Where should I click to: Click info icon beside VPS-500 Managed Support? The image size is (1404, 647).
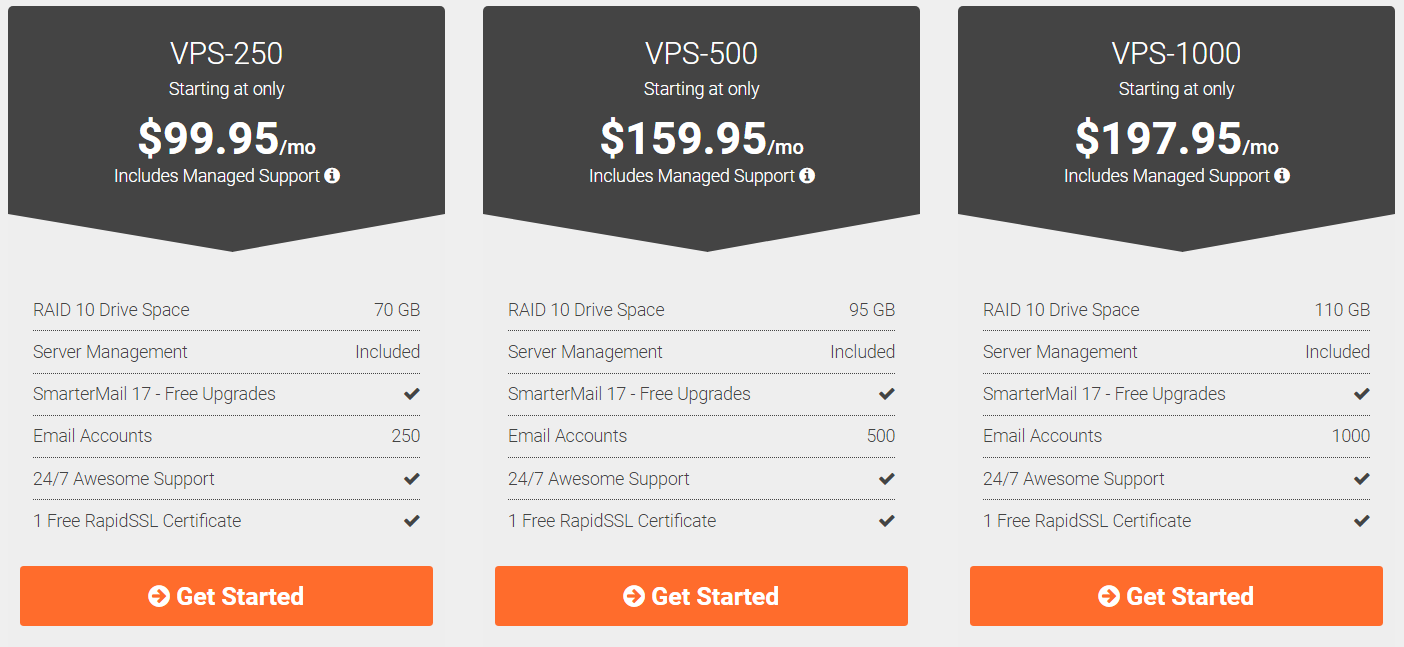(x=807, y=176)
